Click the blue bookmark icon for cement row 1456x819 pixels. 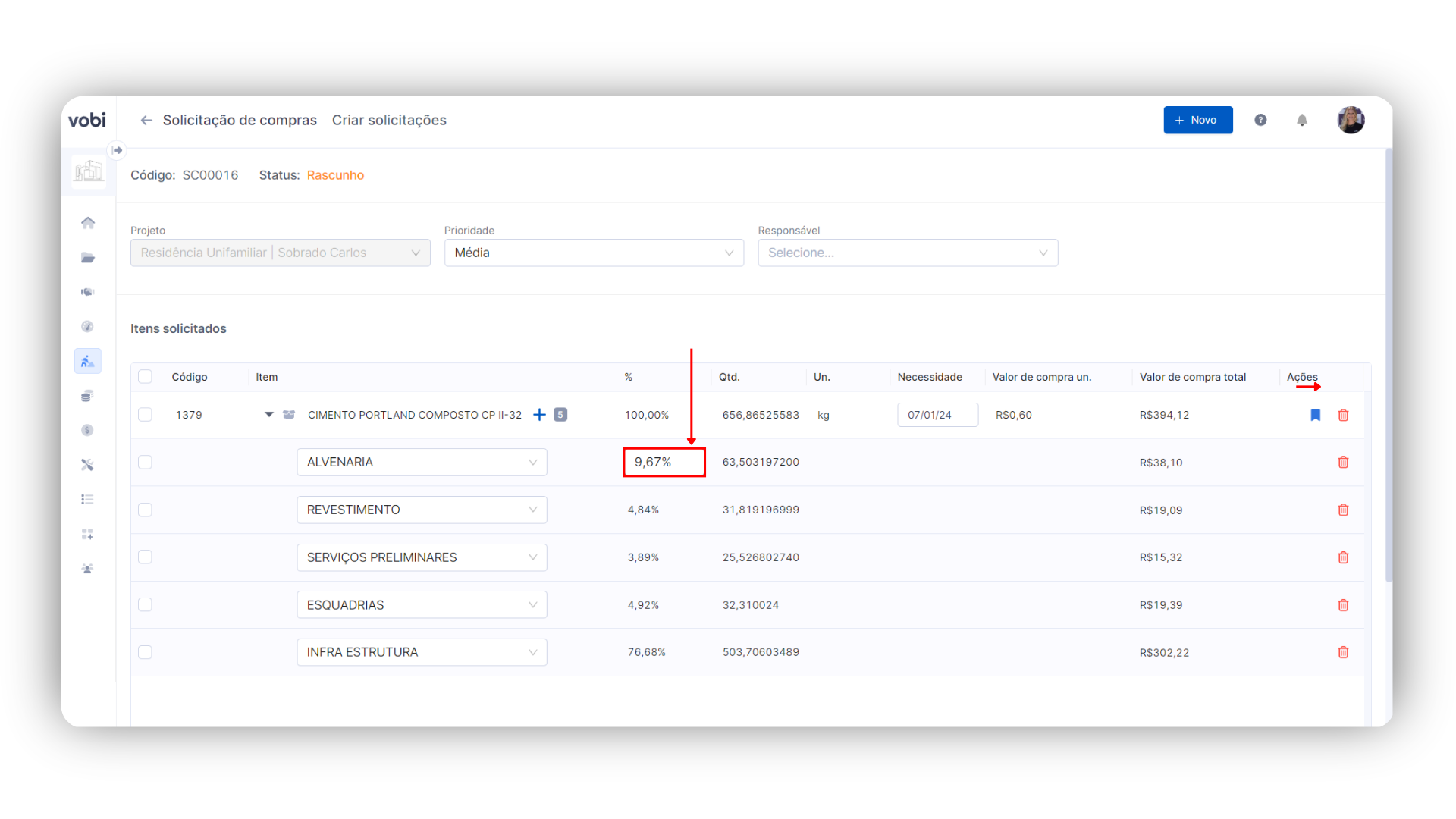click(x=1316, y=415)
